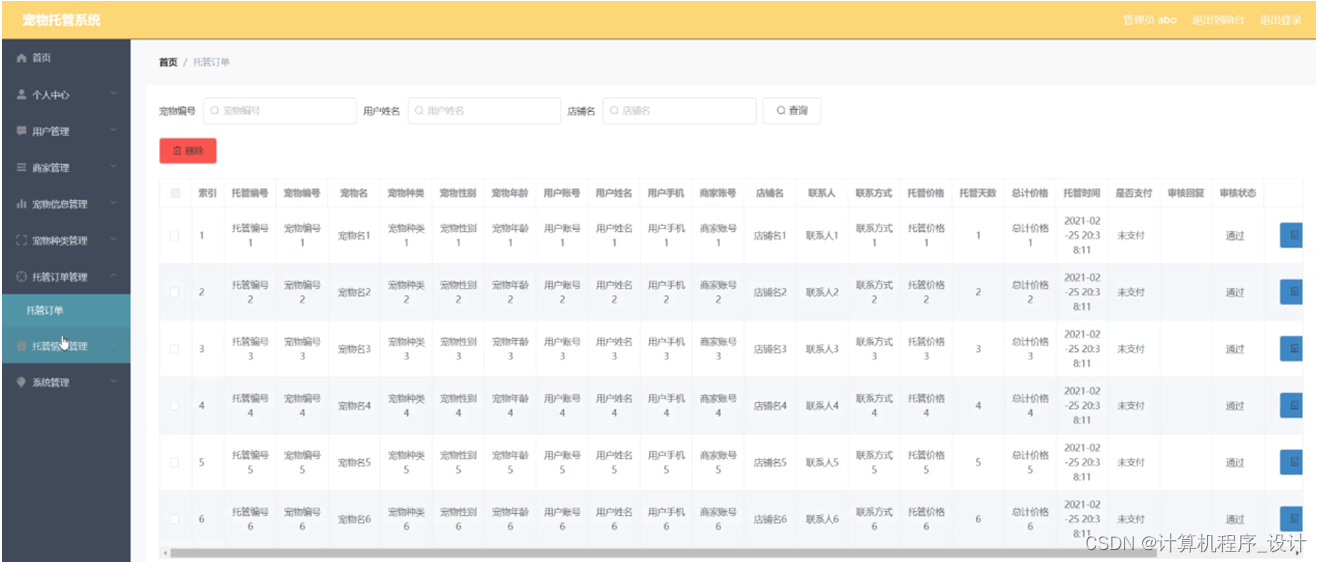Open the 个人中心 sidebar menu
Viewport: 1322px width, 562px height.
(65, 95)
